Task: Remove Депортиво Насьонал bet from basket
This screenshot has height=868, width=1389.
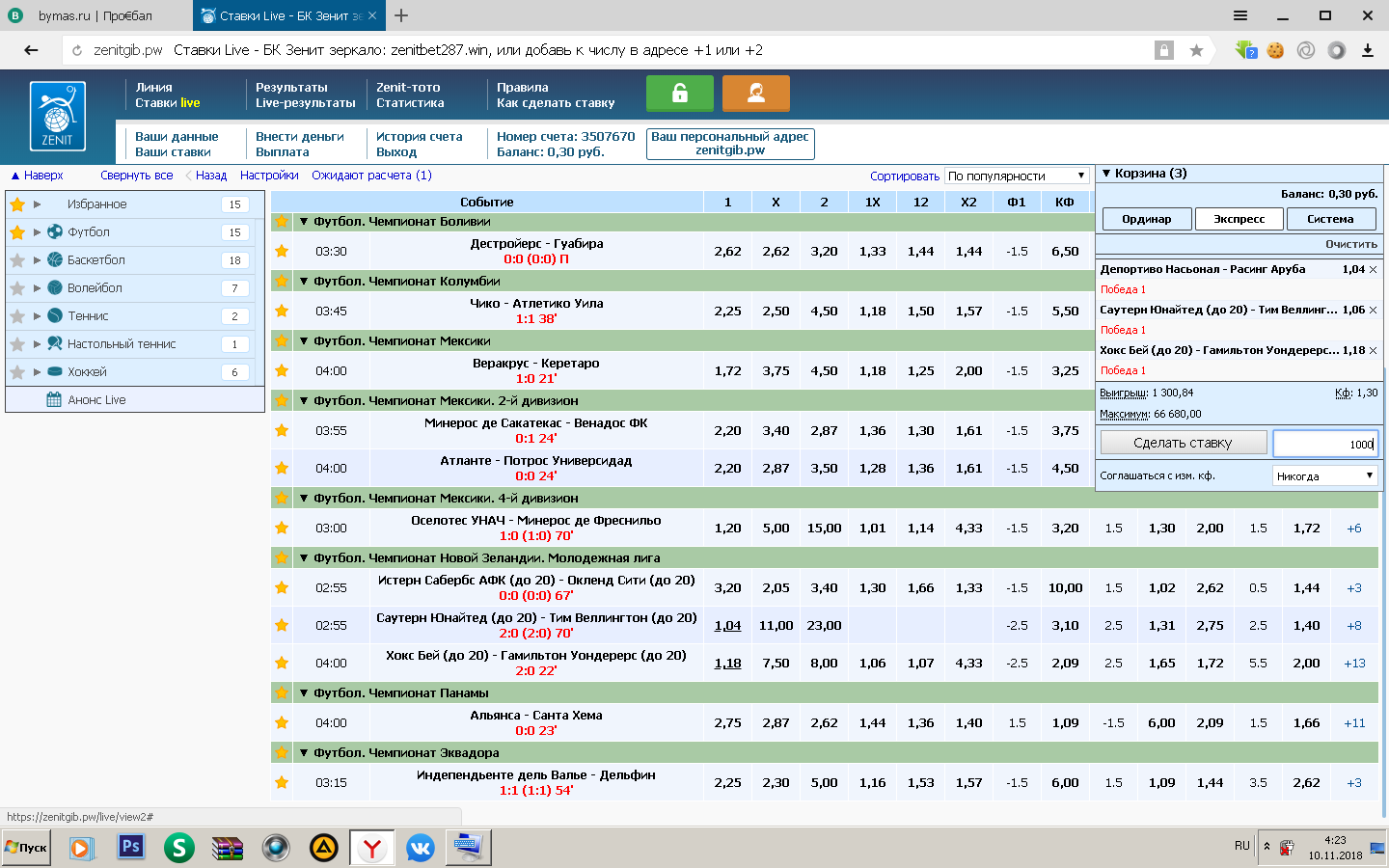Action: pos(1374,270)
